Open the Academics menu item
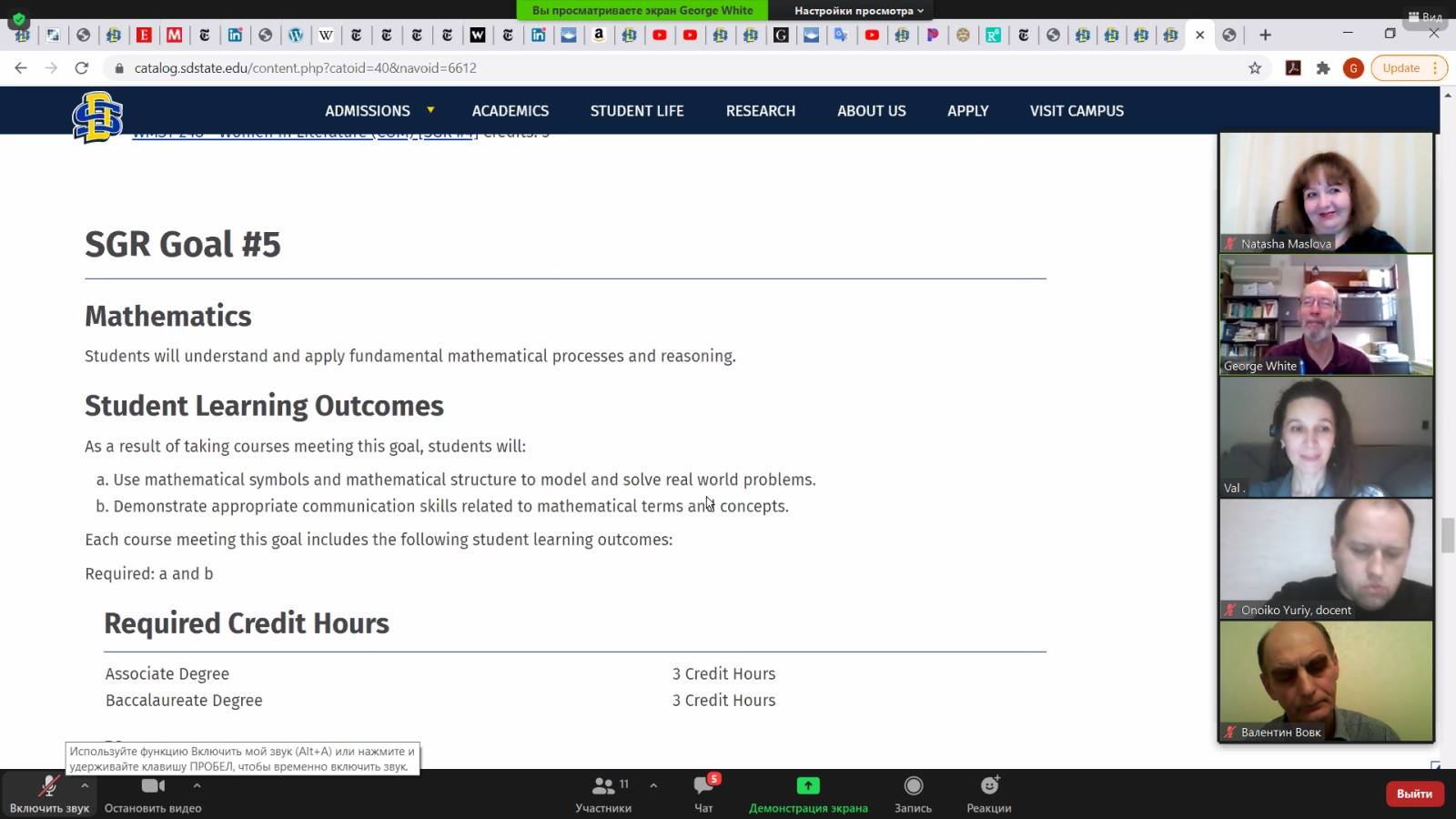1456x819 pixels. coord(510,111)
